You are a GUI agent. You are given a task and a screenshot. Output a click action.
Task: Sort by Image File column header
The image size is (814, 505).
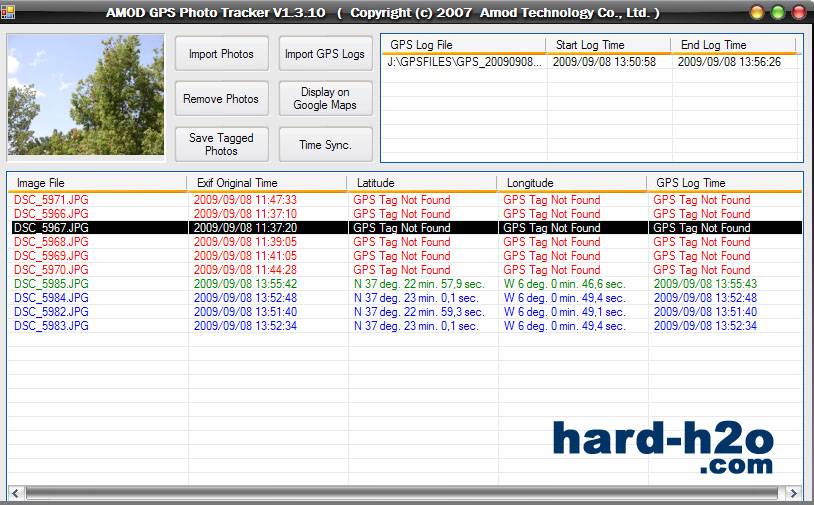(x=97, y=183)
